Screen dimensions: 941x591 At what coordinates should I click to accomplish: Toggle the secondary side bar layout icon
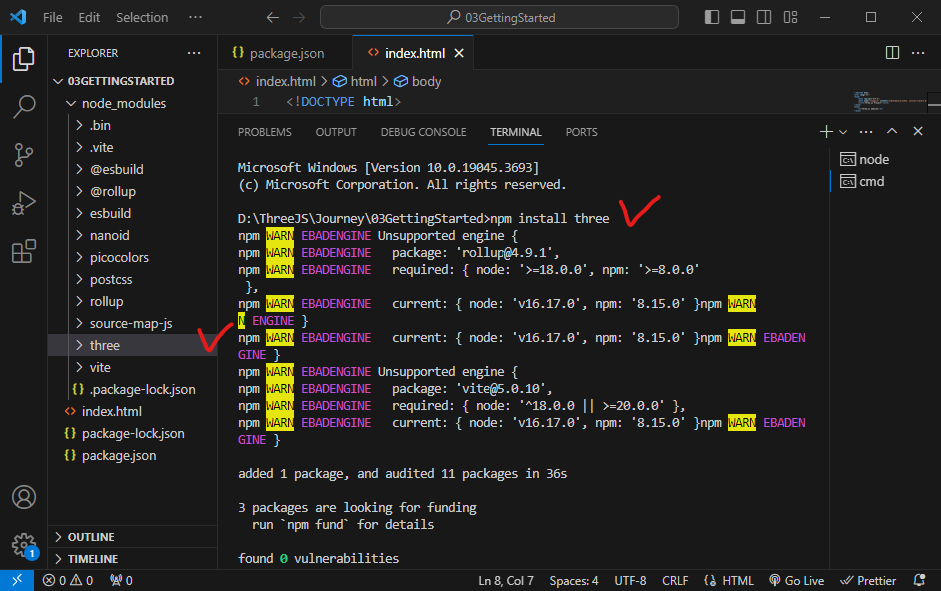click(x=764, y=17)
